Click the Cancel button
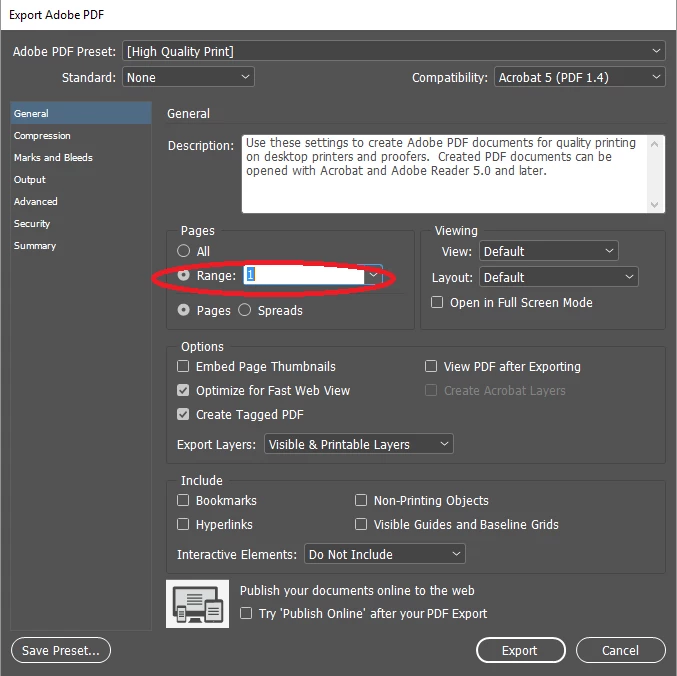The width and height of the screenshot is (677, 676). pos(620,650)
